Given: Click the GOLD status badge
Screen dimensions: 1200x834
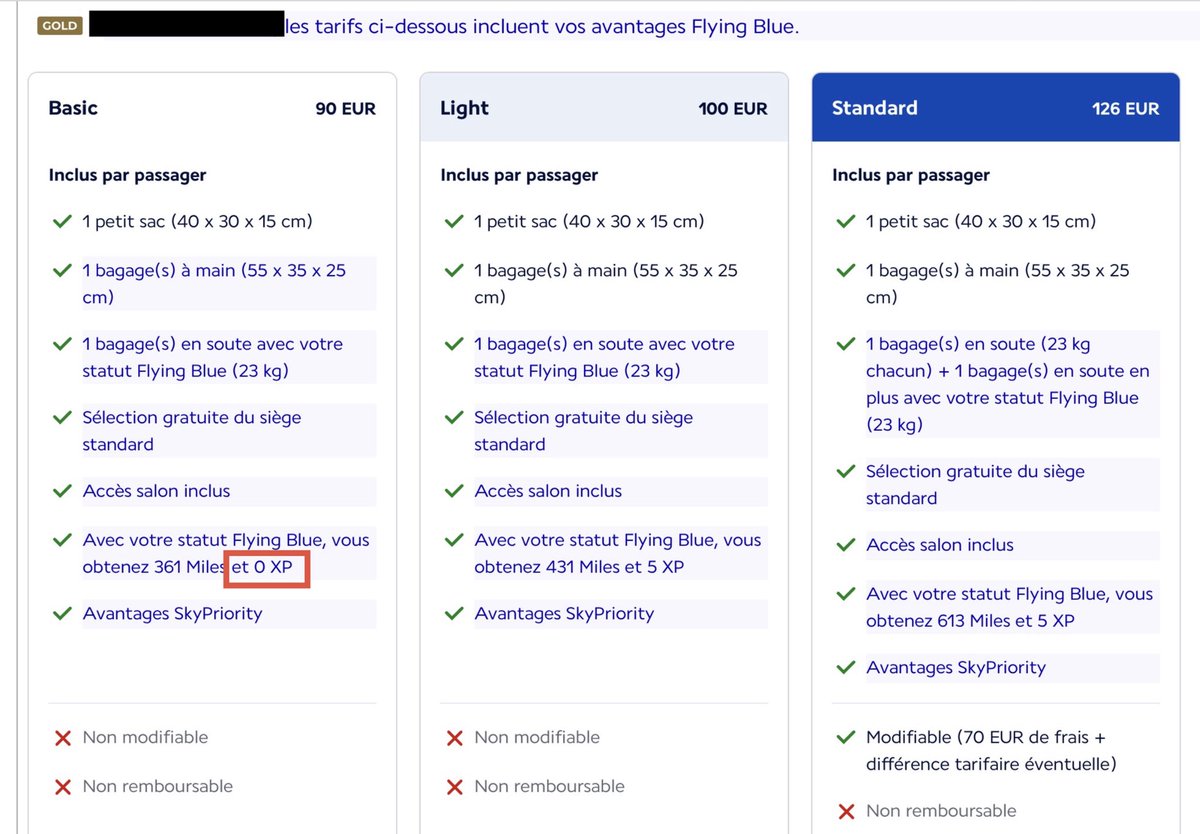Looking at the screenshot, I should pos(60,26).
